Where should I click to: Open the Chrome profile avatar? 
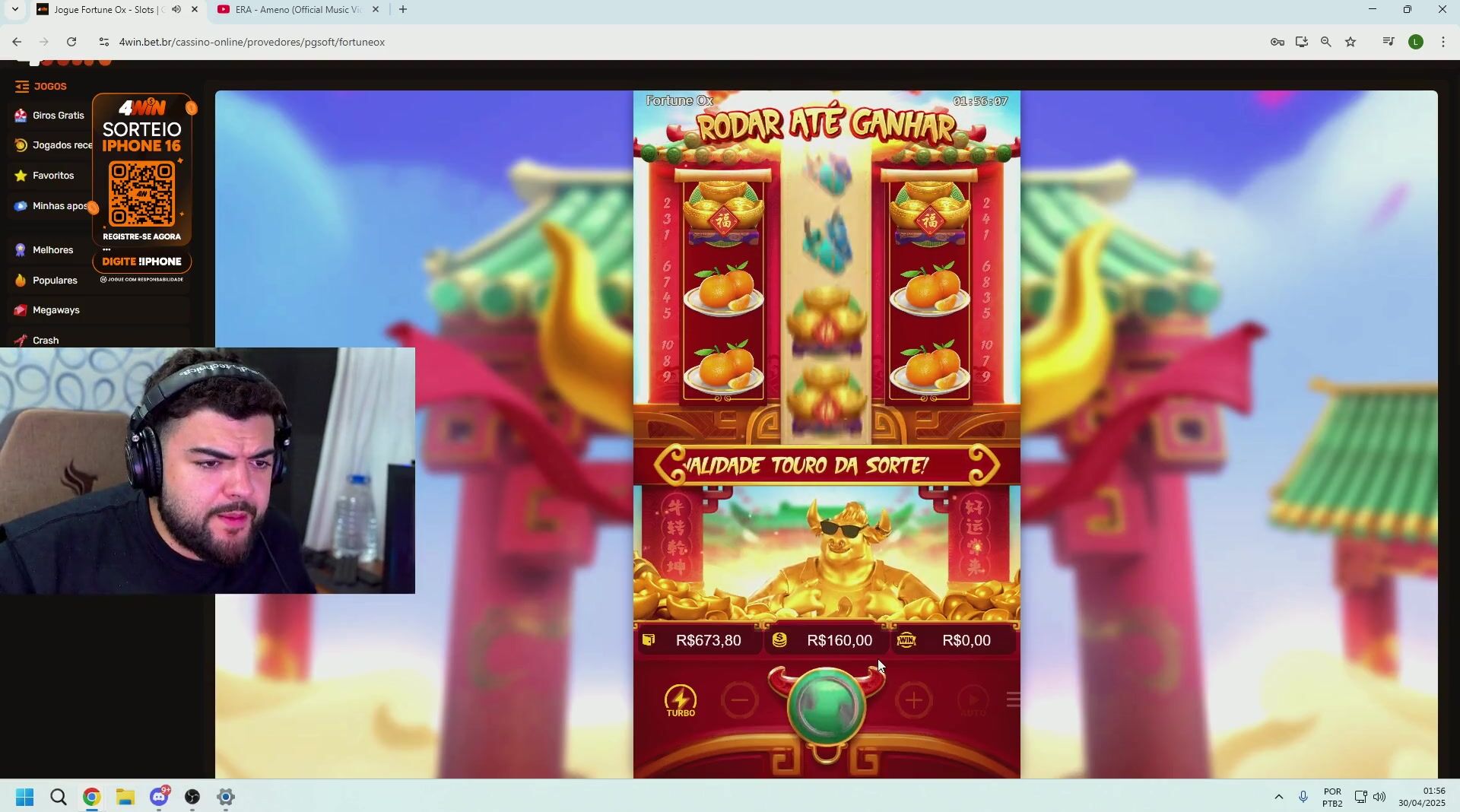[x=1416, y=43]
